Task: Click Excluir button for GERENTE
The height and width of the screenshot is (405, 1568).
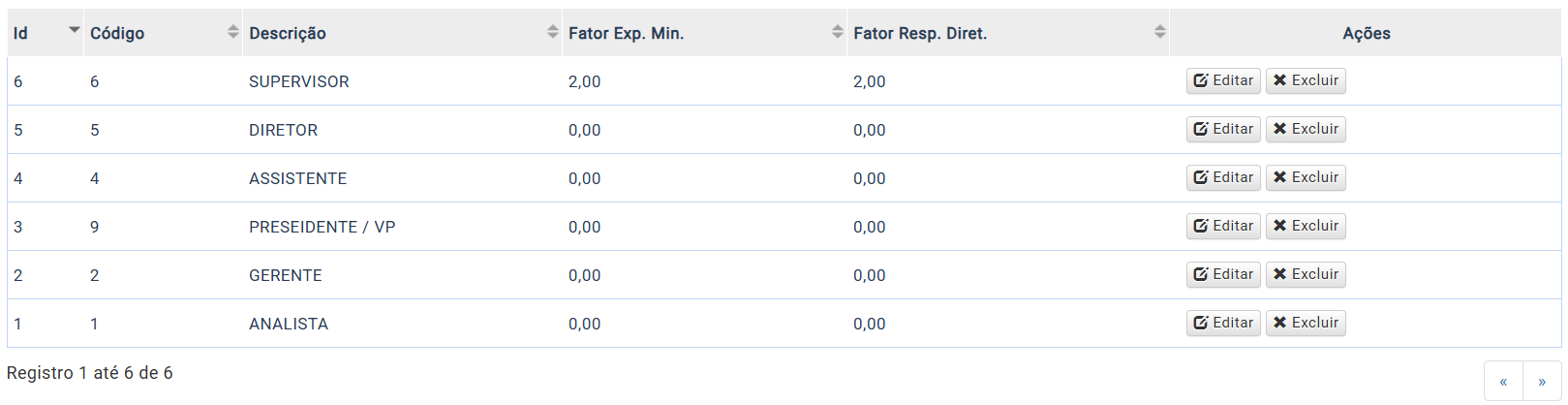Action: 1306,274
